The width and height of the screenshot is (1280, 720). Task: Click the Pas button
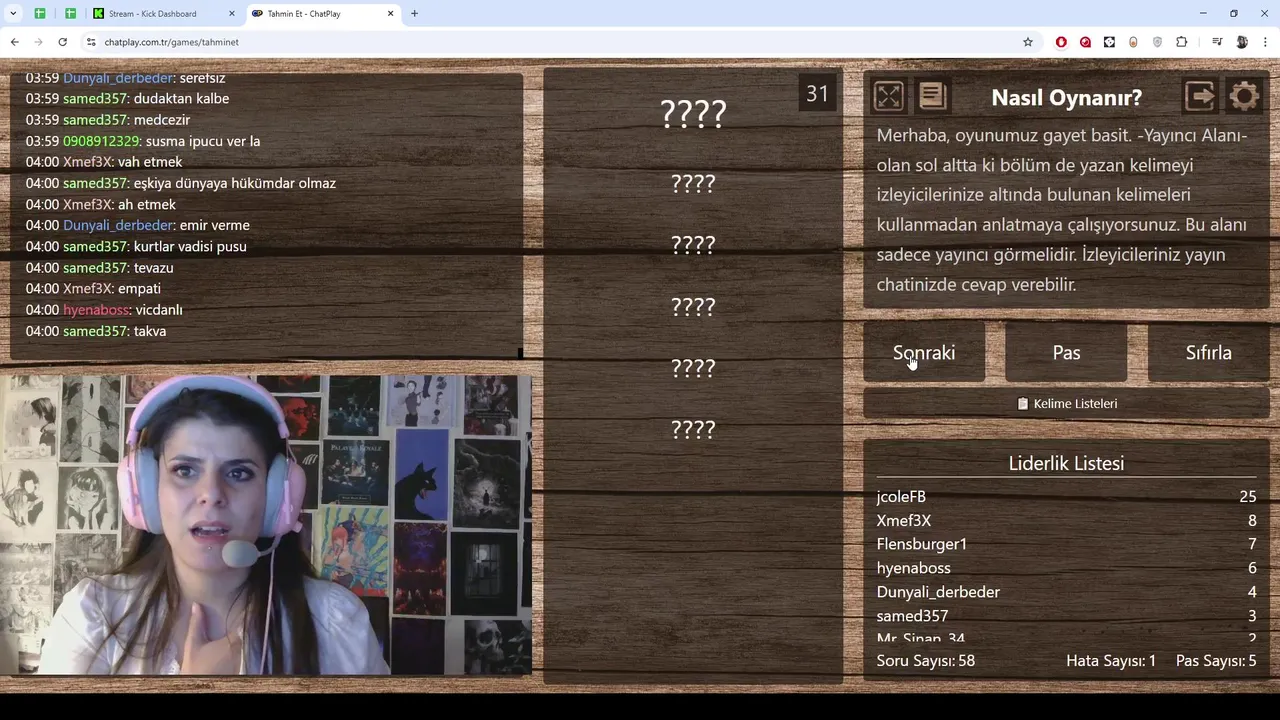point(1066,352)
